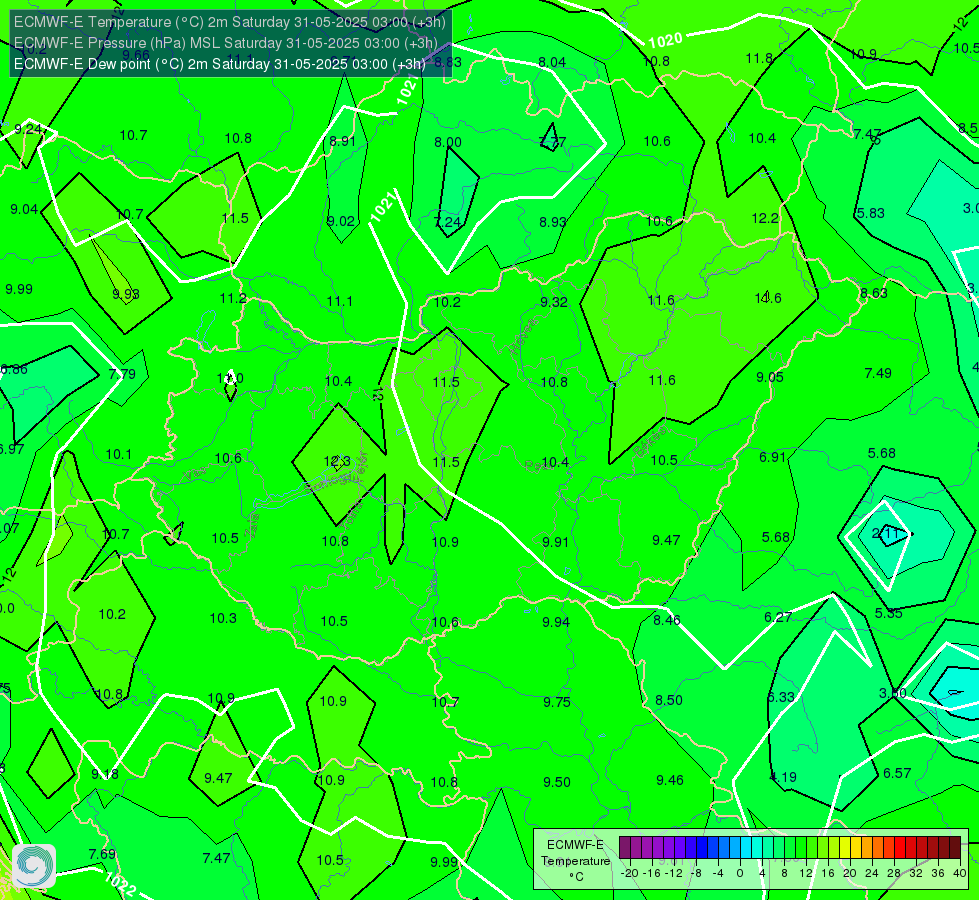Viewport: 979px width, 900px height.
Task: Click the 8.04 temperature value
Action: point(552,62)
